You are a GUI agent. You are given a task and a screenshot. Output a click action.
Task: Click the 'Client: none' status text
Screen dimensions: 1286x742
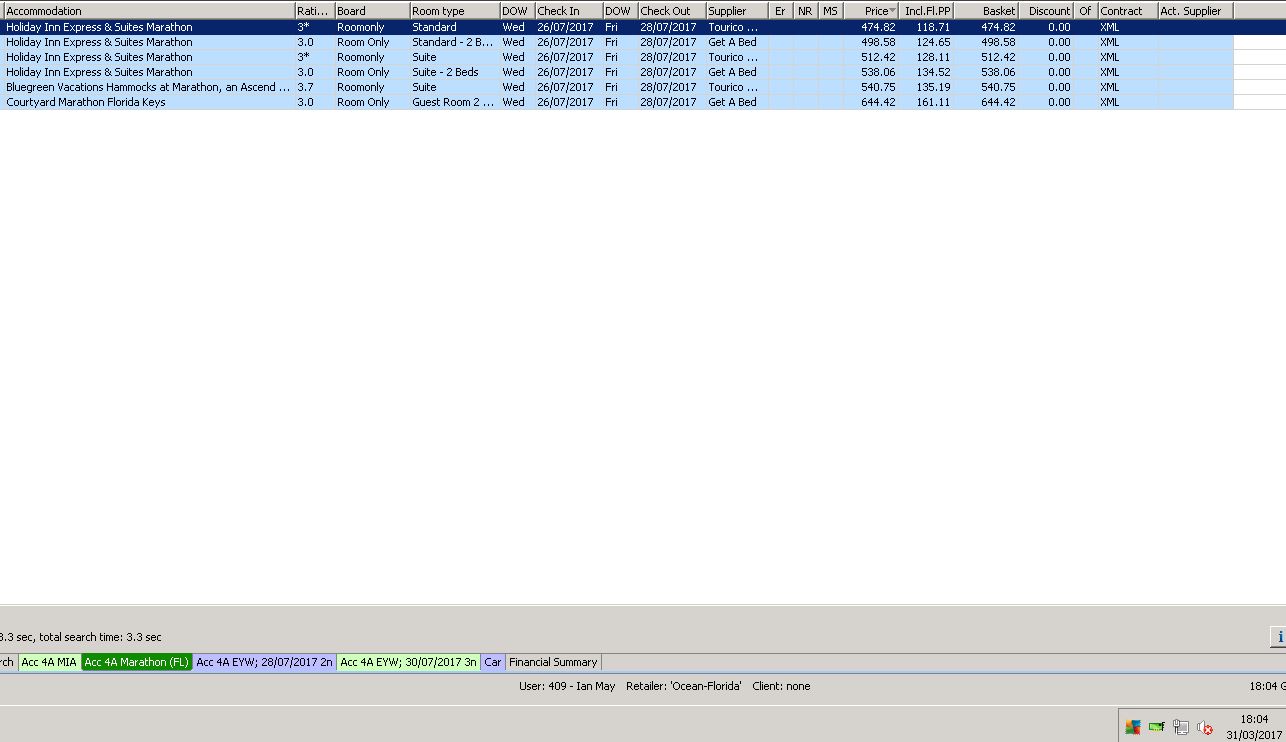tap(781, 686)
